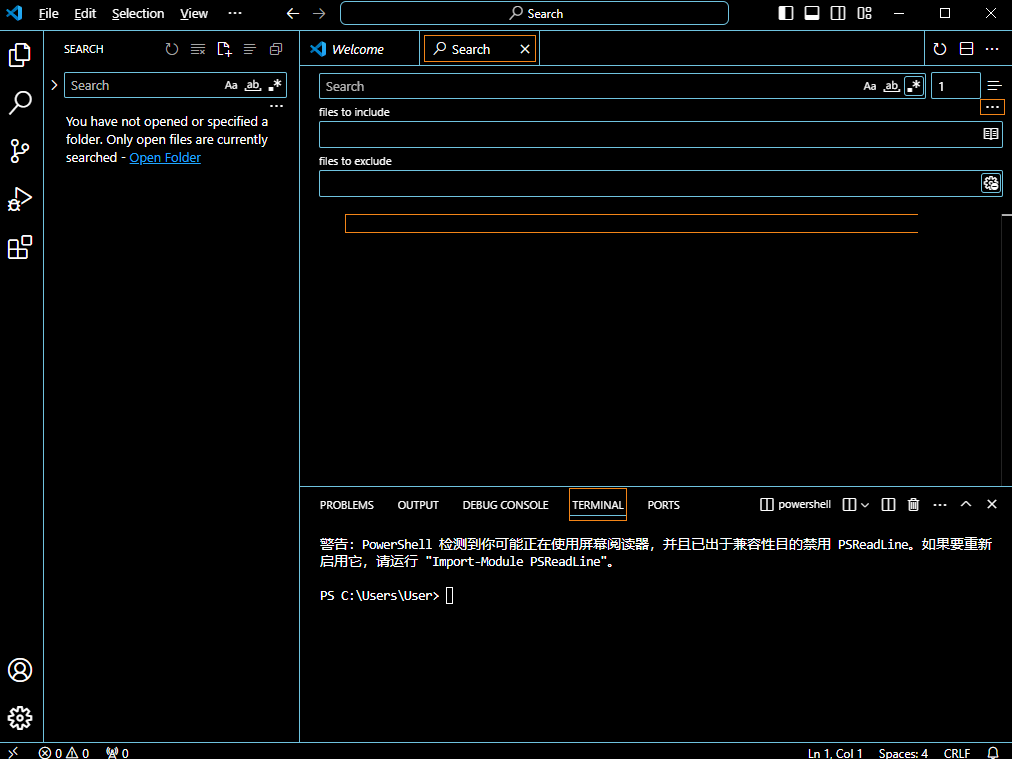The width and height of the screenshot is (1012, 759).
Task: Toggle regex option in search editor
Action: coord(913,86)
